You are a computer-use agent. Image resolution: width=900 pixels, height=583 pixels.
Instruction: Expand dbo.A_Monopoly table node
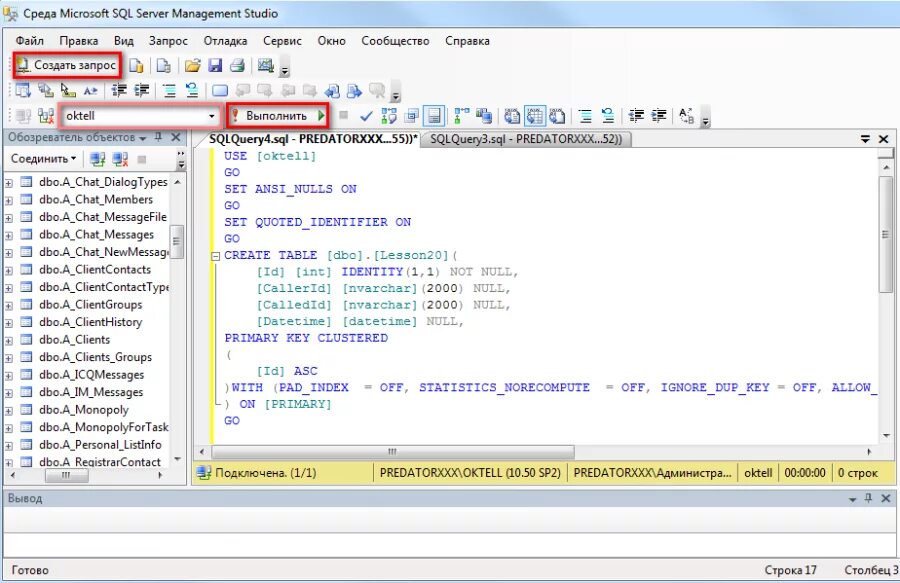tap(9, 411)
